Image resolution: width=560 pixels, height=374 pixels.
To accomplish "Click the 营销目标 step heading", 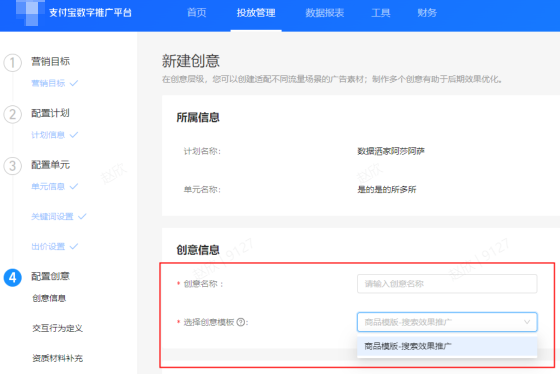I will coord(50,61).
